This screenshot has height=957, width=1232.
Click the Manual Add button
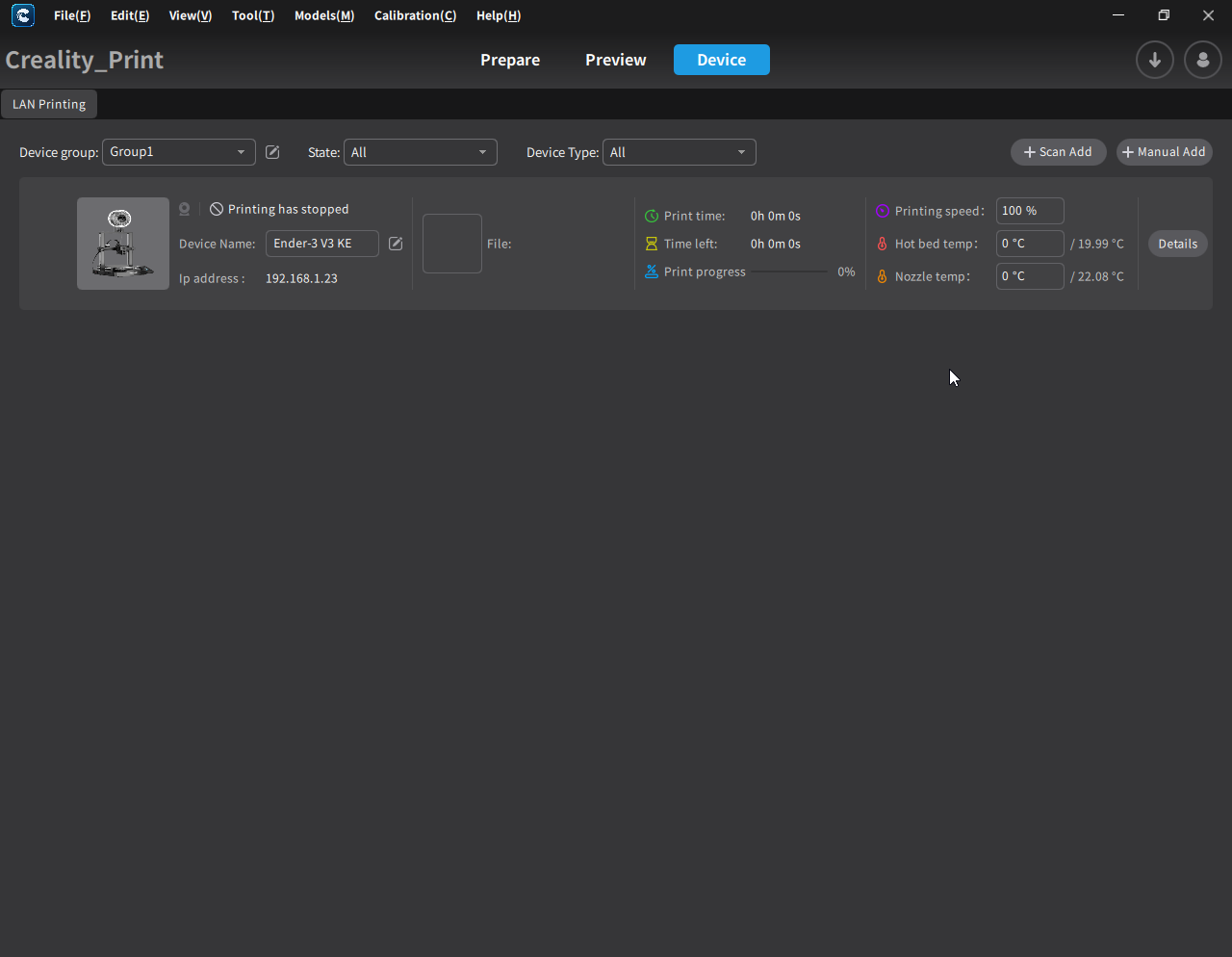[1165, 152]
